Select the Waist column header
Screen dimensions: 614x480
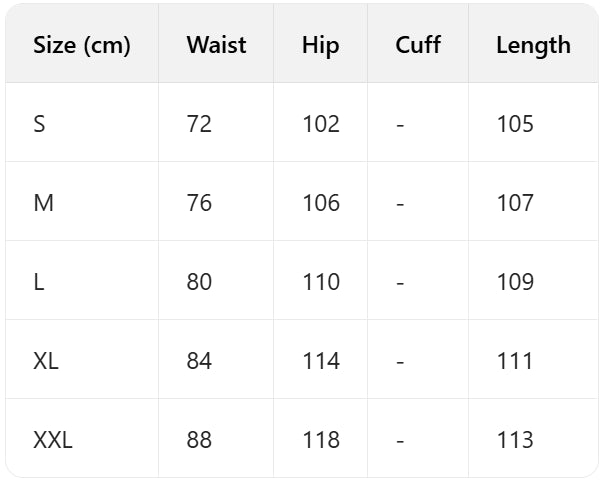[x=216, y=45]
